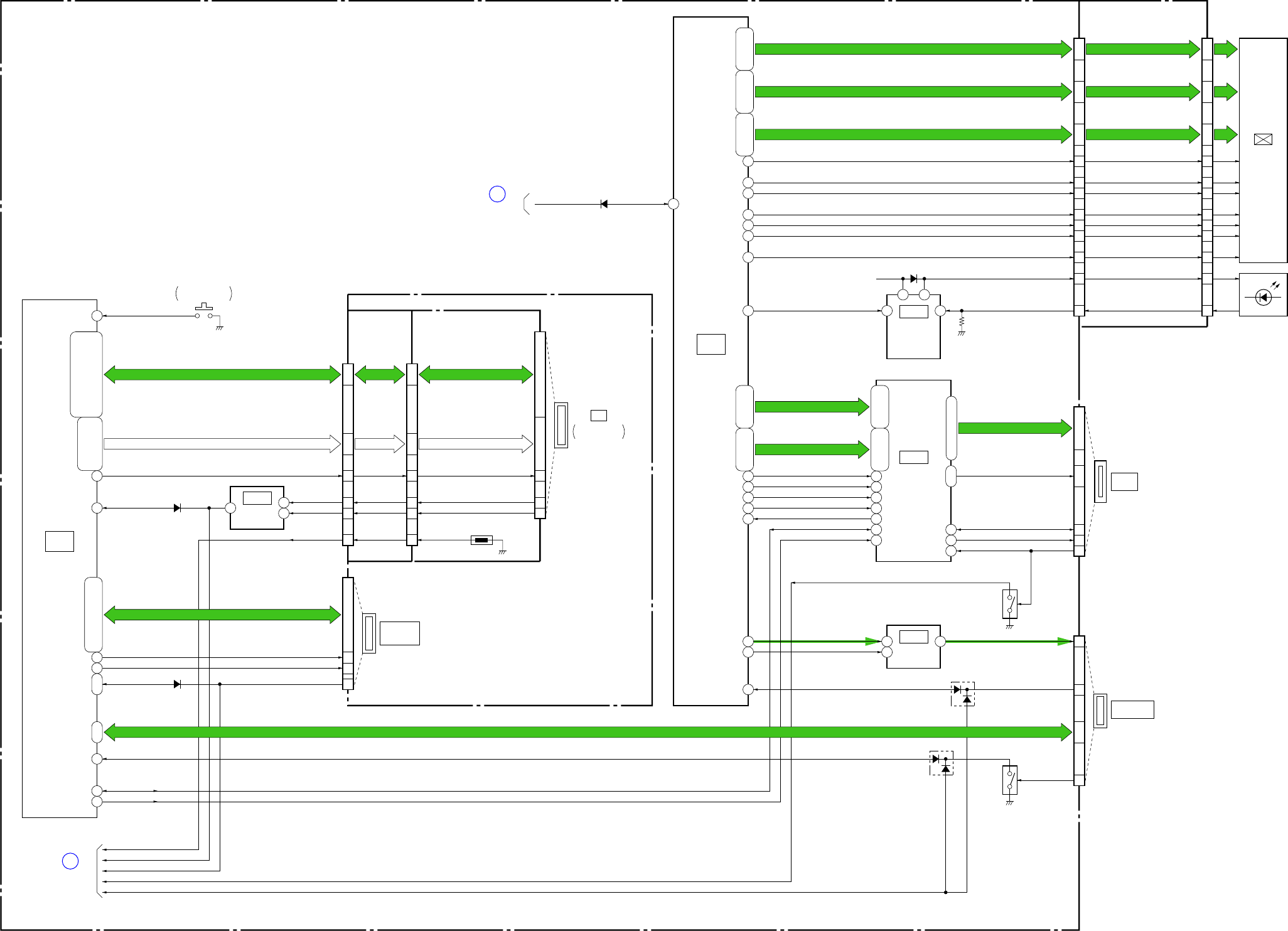This screenshot has width=1288, height=931.
Task: Click the lower dashed dual-diode box
Action: pyautogui.click(x=941, y=763)
